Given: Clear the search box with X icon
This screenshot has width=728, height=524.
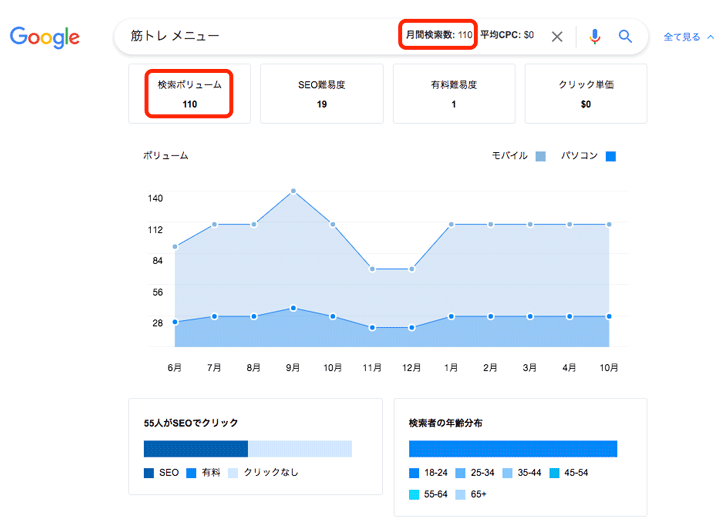Looking at the screenshot, I should click(557, 37).
